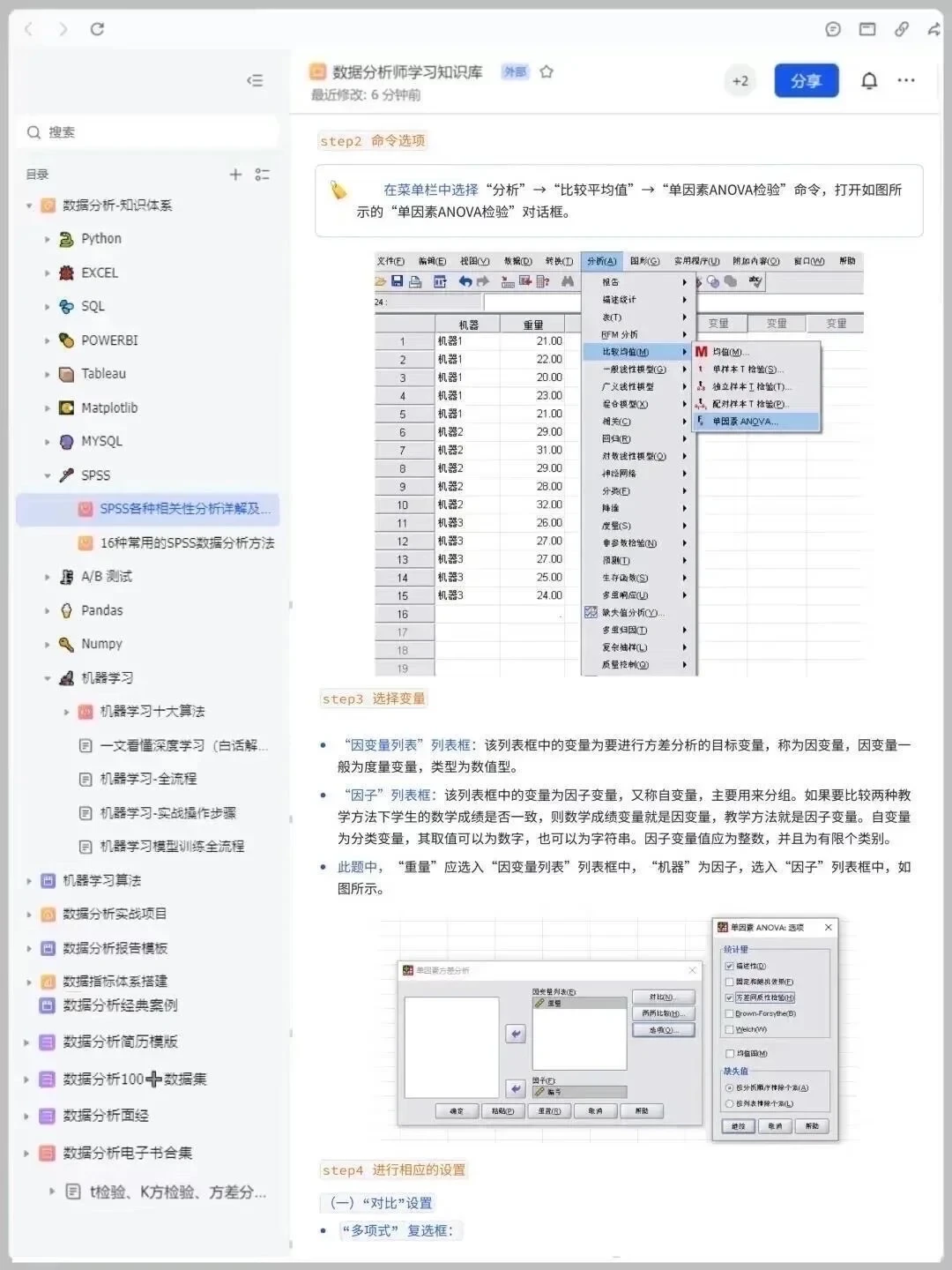Select the 按列表排除个案(L) radio button
The width and height of the screenshot is (952, 1270).
click(x=729, y=1103)
